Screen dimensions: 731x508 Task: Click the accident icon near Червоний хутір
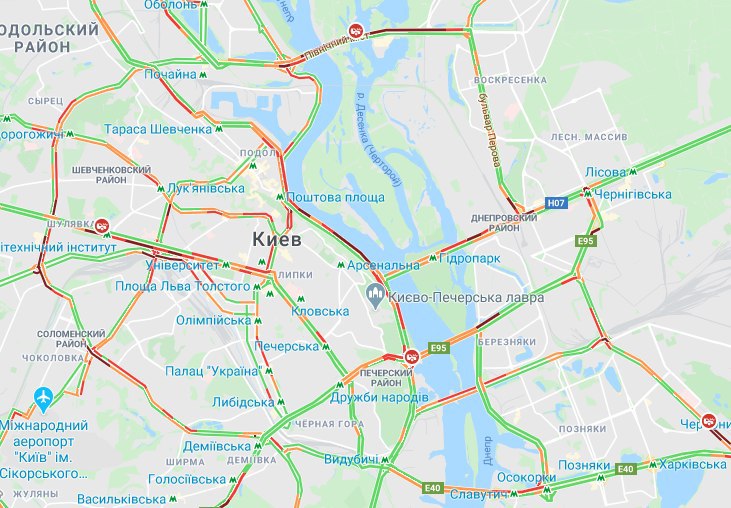point(709,420)
